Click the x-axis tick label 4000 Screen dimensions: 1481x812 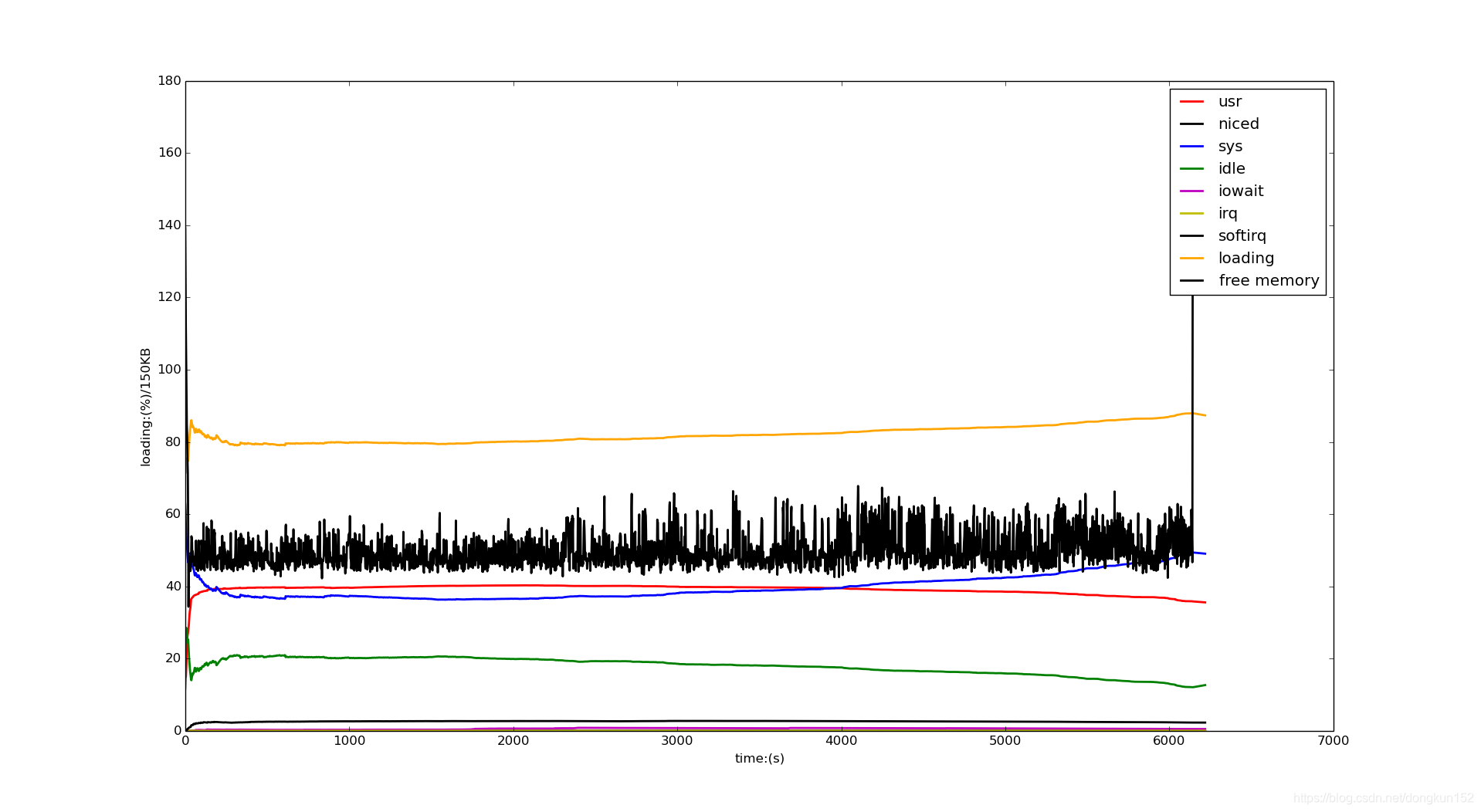pyautogui.click(x=842, y=741)
